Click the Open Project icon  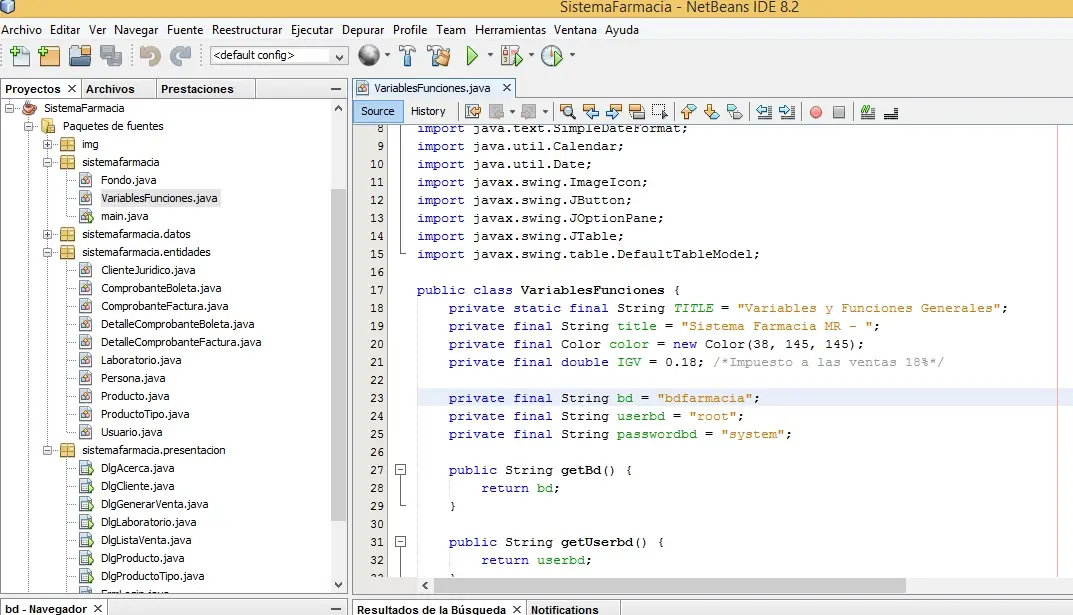click(x=80, y=56)
